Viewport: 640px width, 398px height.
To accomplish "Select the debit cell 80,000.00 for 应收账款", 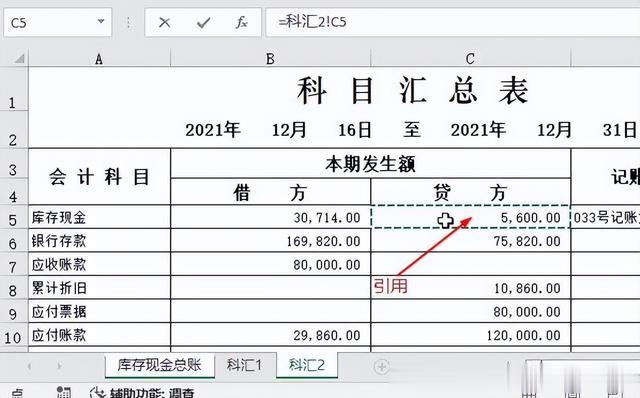I will (270, 264).
